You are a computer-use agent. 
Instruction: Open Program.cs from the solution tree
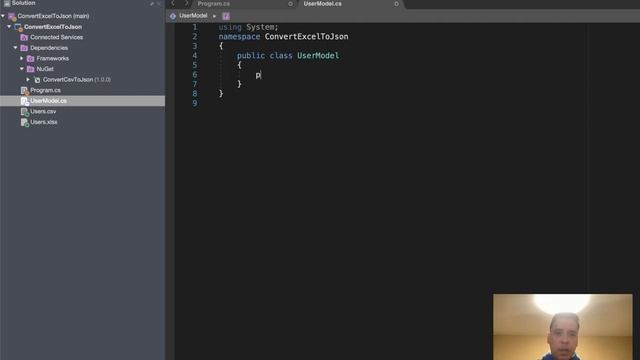tap(45, 91)
